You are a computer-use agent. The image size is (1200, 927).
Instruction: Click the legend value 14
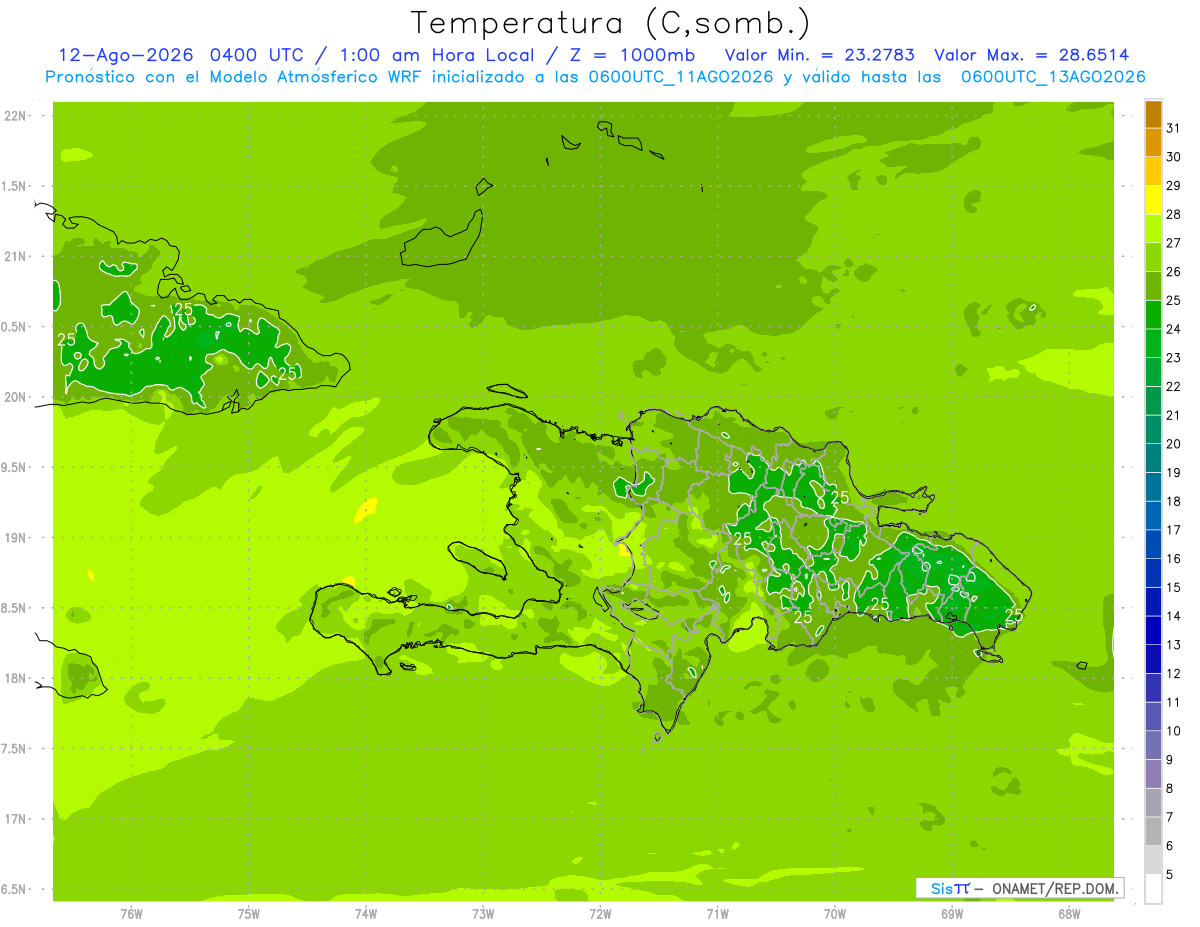(x=1174, y=616)
